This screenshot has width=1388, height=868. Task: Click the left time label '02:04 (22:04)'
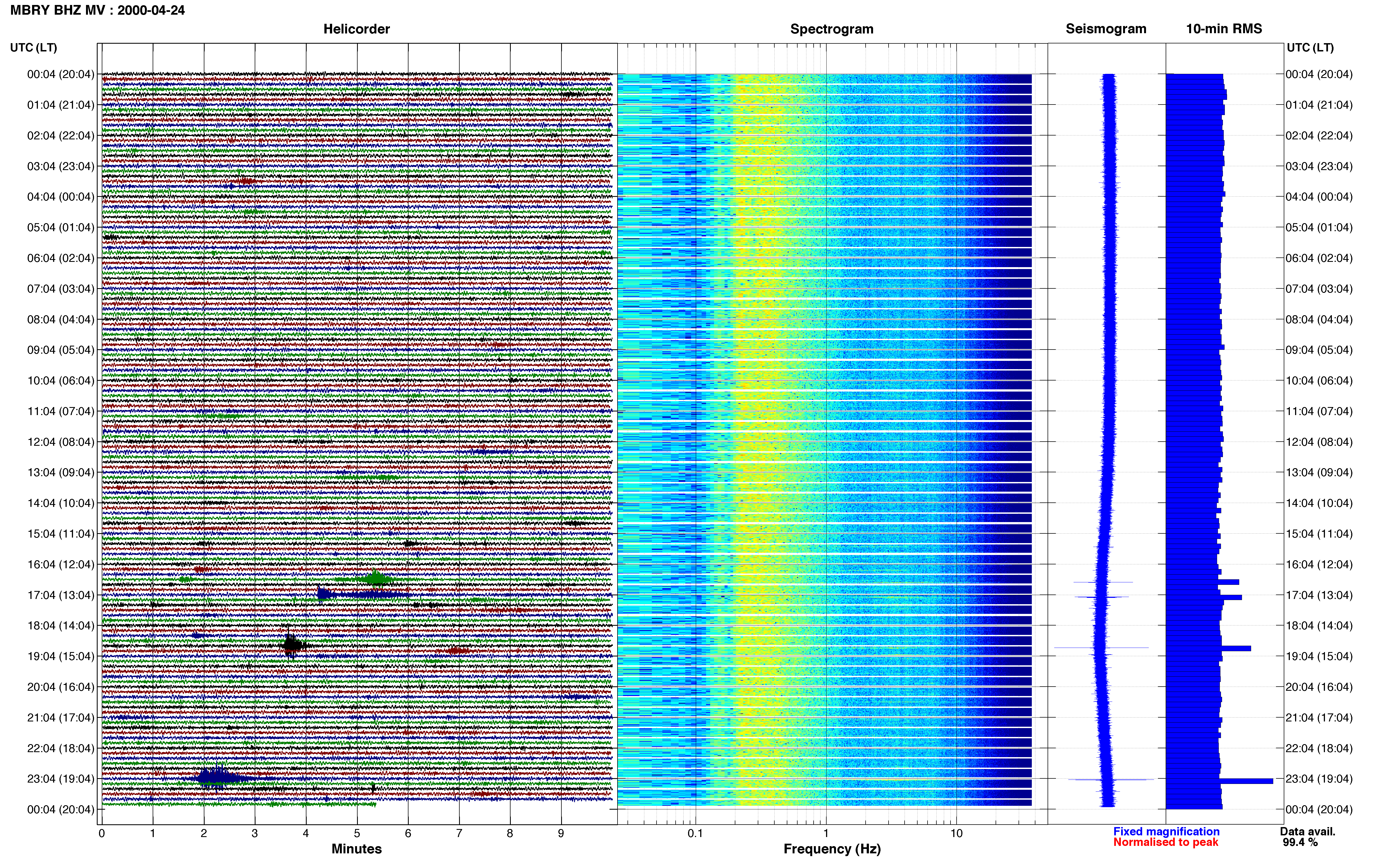coord(60,135)
